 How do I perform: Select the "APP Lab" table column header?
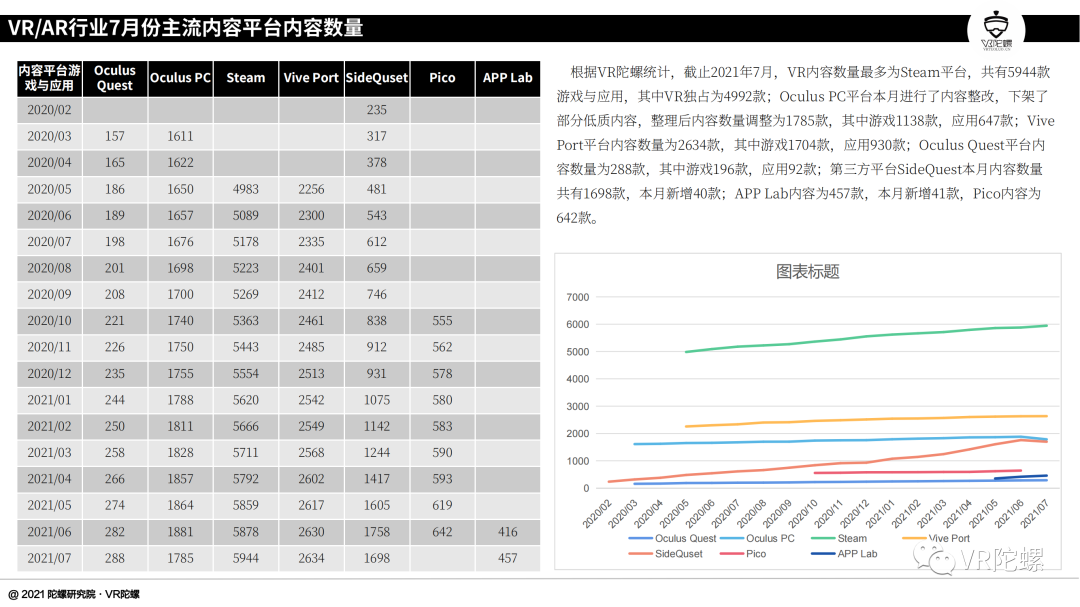[508, 78]
